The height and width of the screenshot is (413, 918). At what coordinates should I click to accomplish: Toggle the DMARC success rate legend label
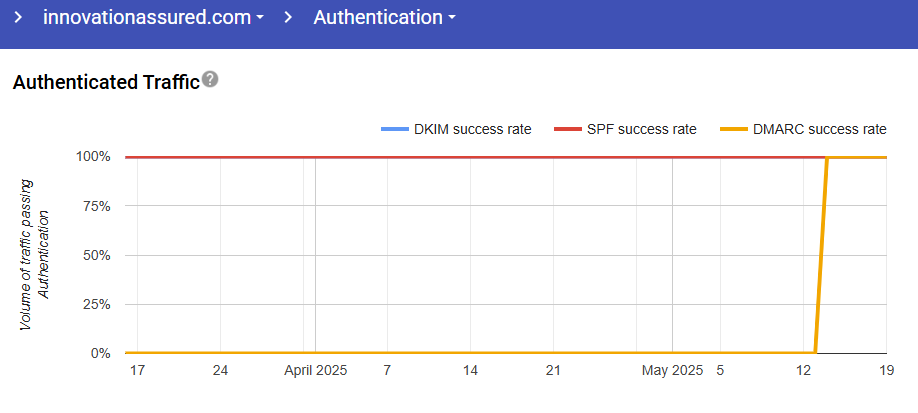[x=821, y=129]
